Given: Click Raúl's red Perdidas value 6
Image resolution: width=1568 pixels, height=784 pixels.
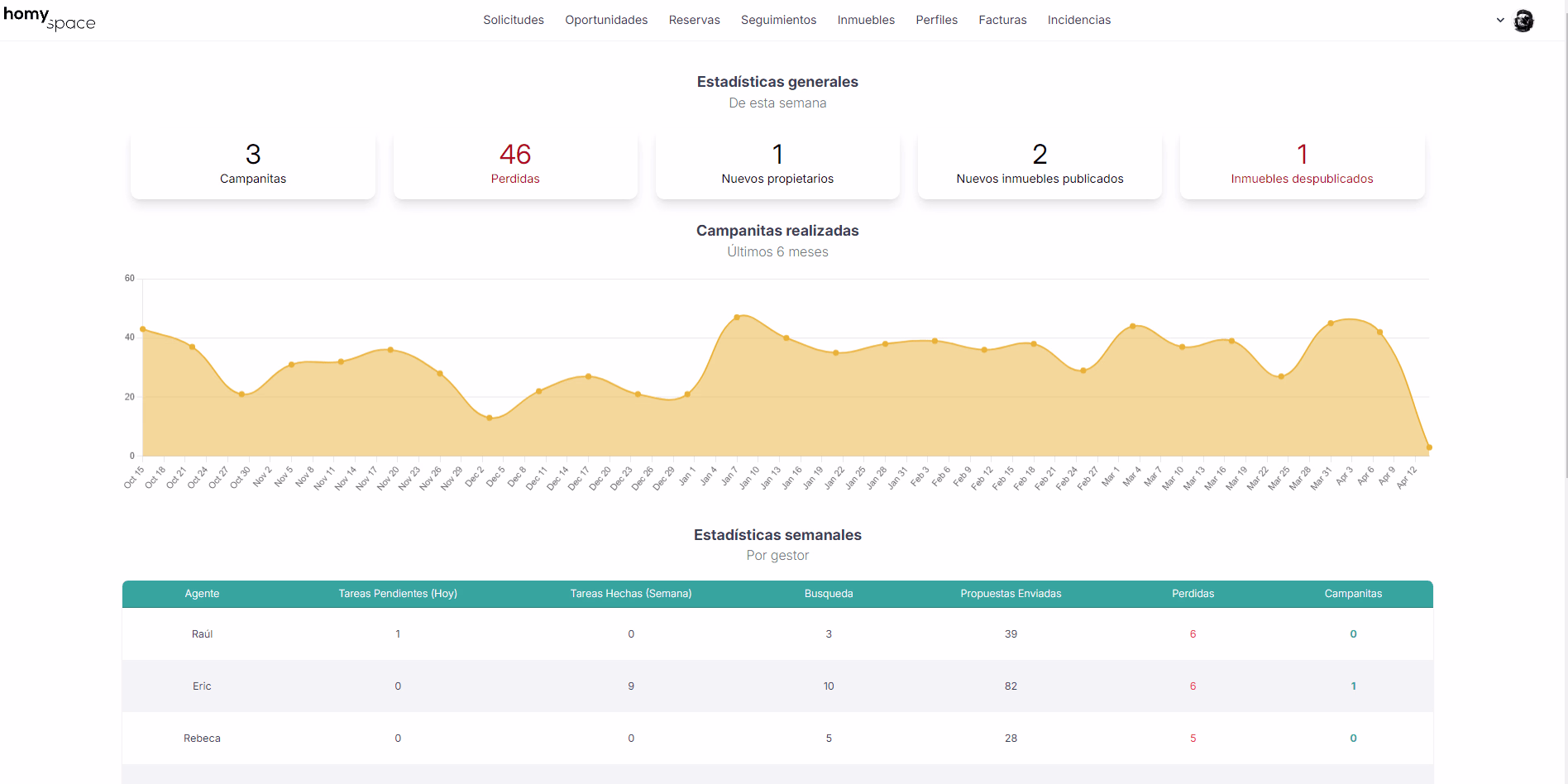Looking at the screenshot, I should pos(1193,634).
